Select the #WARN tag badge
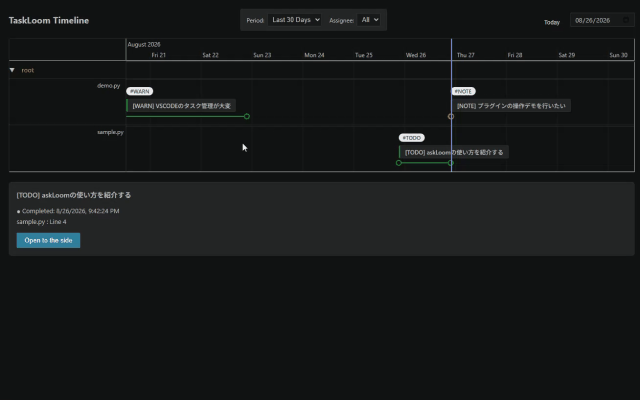This screenshot has width=640, height=400. [x=140, y=91]
